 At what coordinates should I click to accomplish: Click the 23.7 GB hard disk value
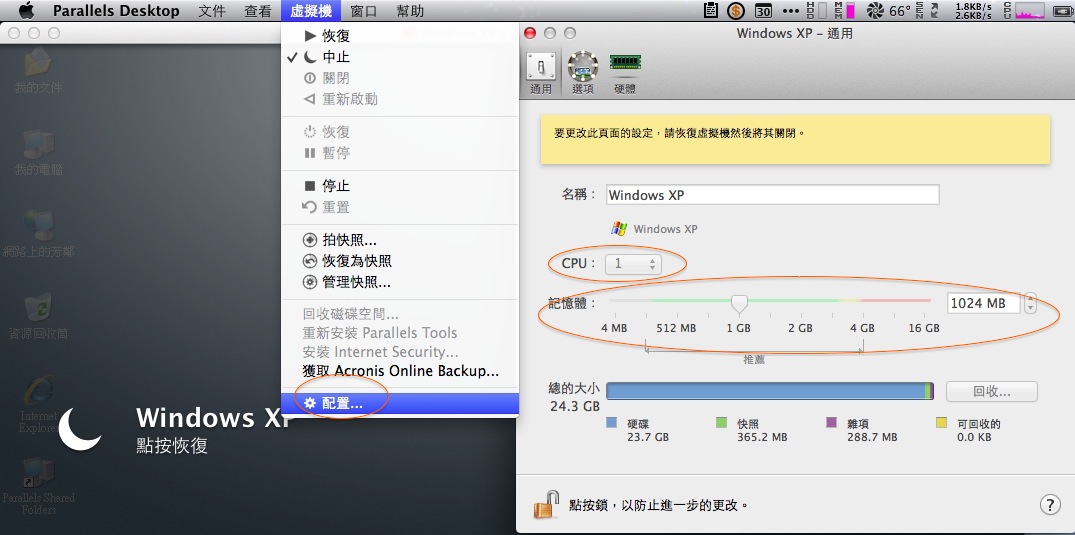point(647,437)
